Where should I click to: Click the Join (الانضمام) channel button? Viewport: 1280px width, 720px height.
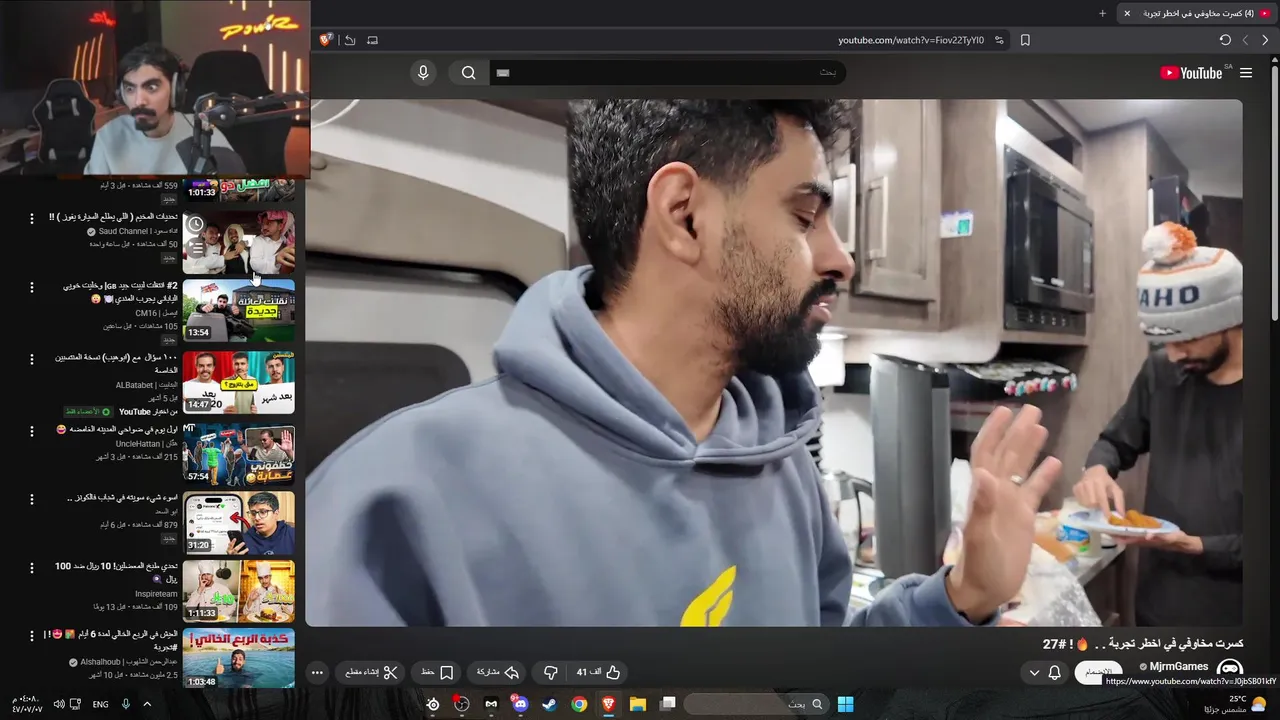pyautogui.click(x=1098, y=672)
